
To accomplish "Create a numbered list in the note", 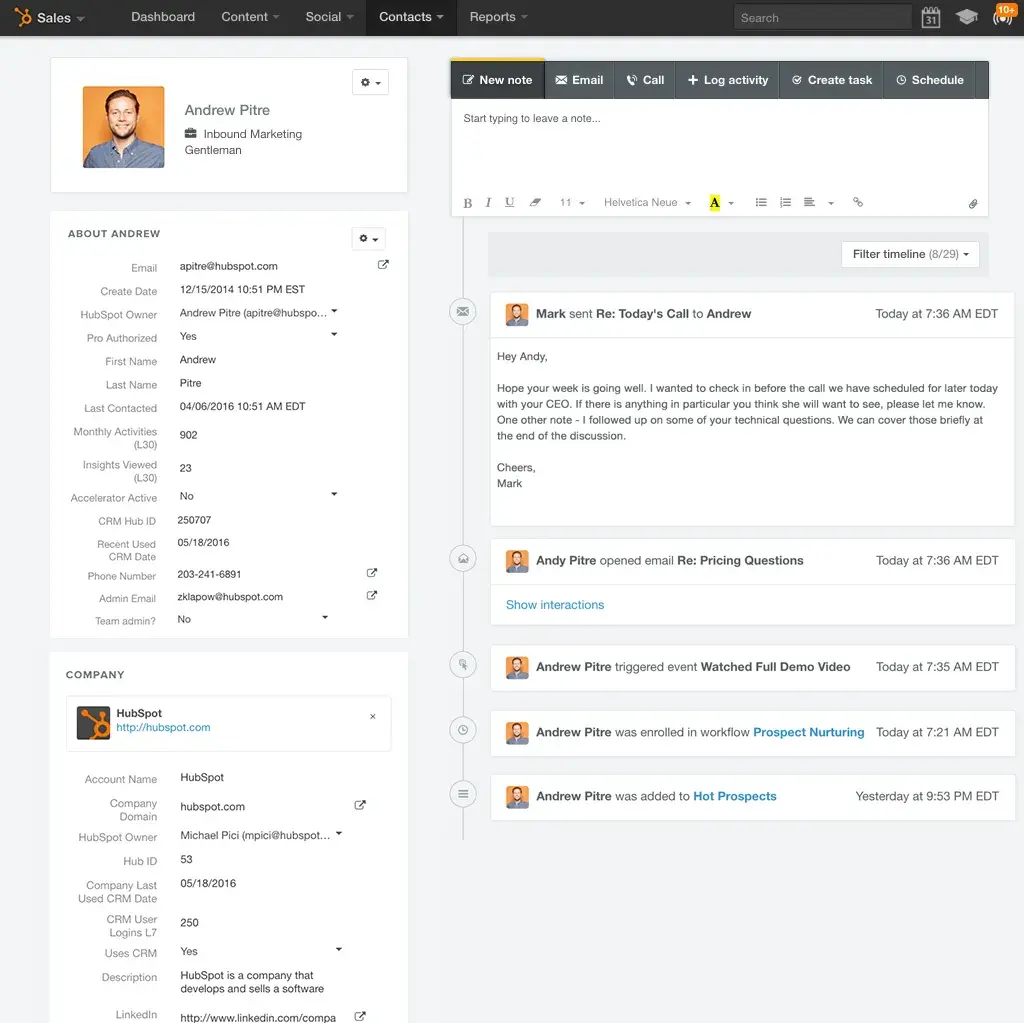I will pos(785,202).
